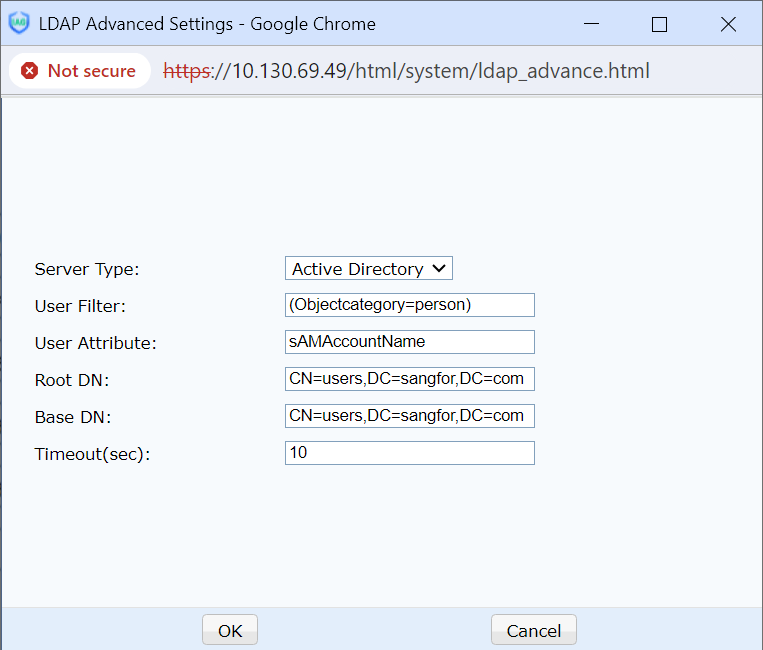Click the Root DN label
Viewport: 763px width, 650px height.
(71, 380)
